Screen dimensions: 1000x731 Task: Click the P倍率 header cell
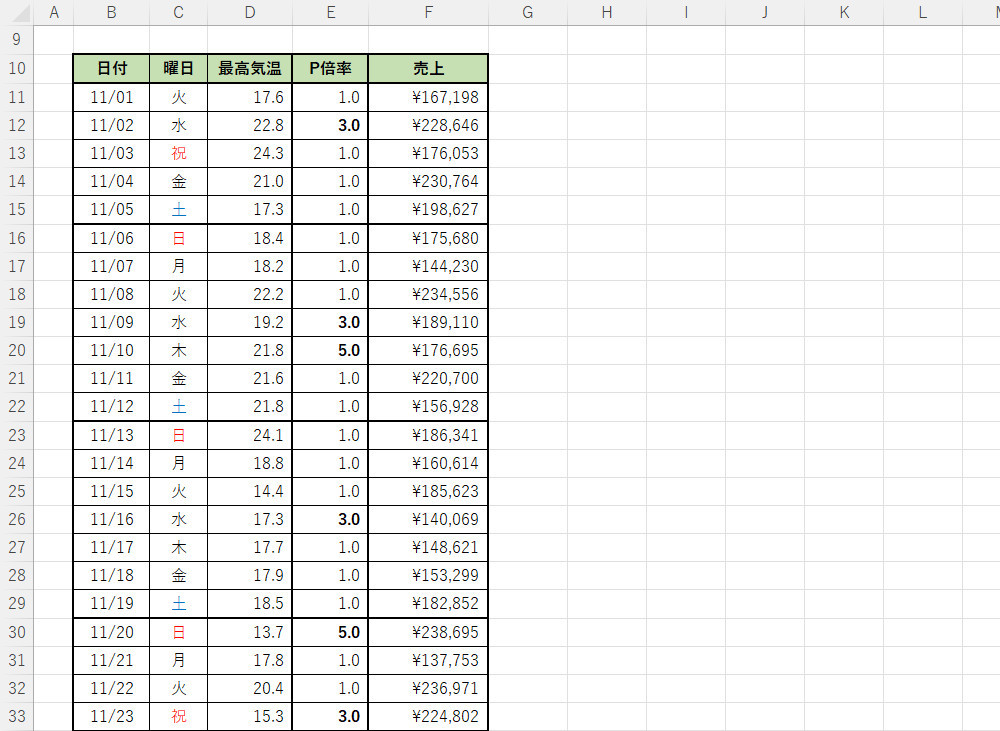[330, 68]
